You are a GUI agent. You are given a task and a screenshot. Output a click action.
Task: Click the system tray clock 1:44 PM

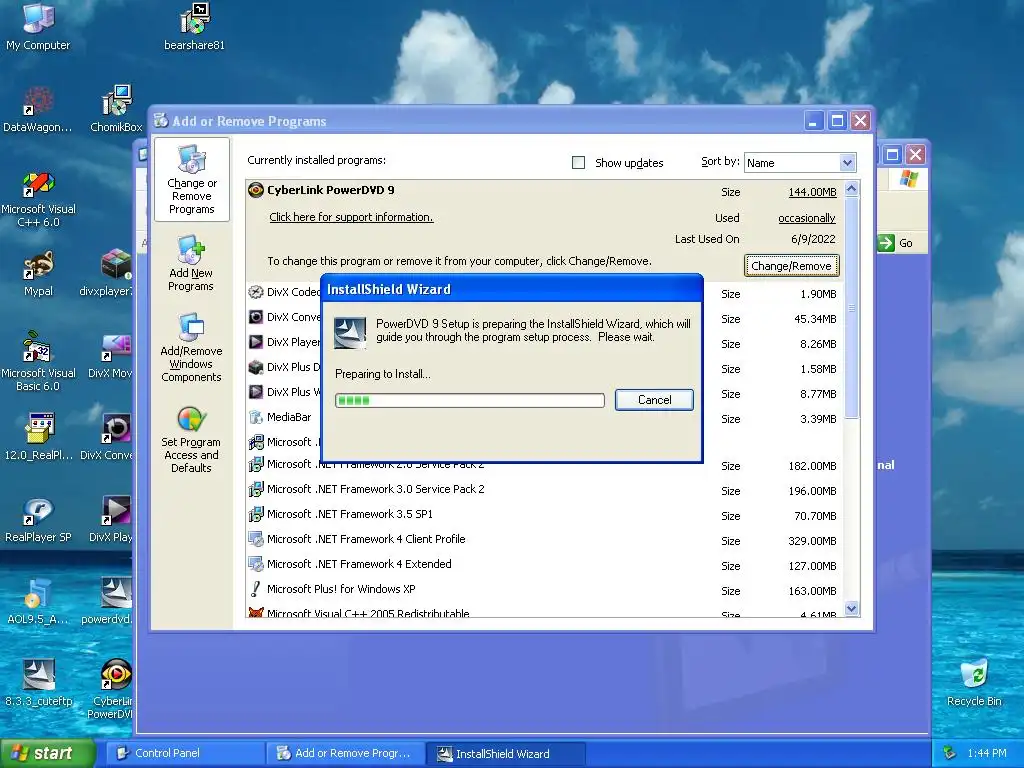(x=987, y=754)
